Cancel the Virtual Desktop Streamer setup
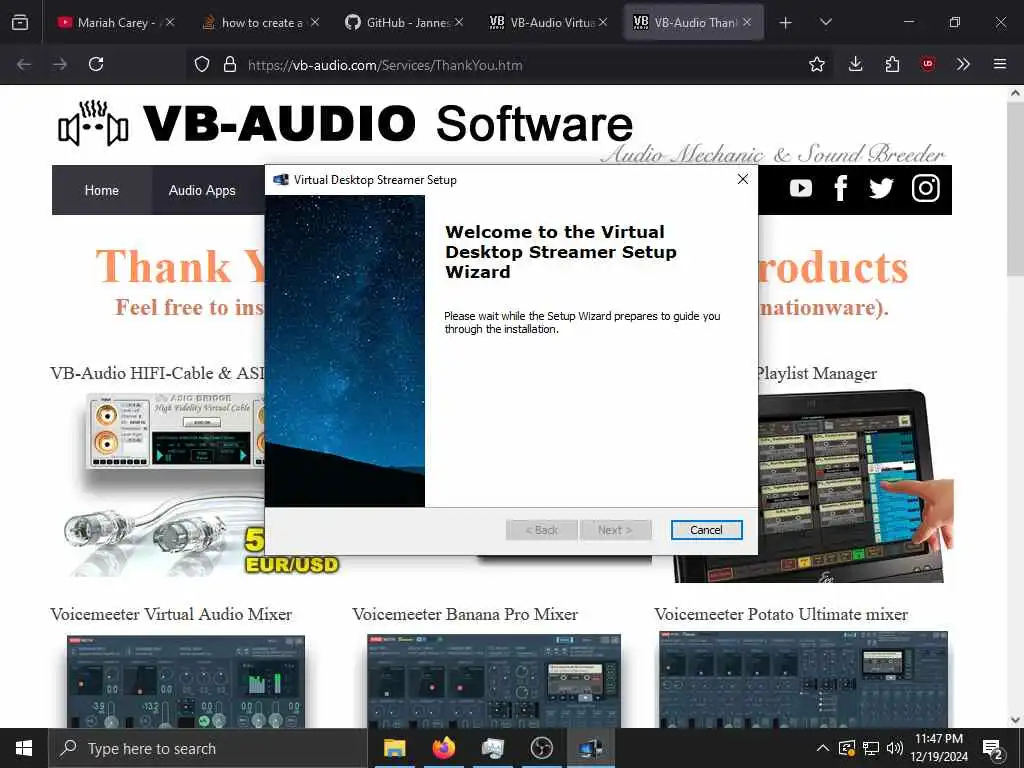Image resolution: width=1024 pixels, height=768 pixels. (x=706, y=530)
